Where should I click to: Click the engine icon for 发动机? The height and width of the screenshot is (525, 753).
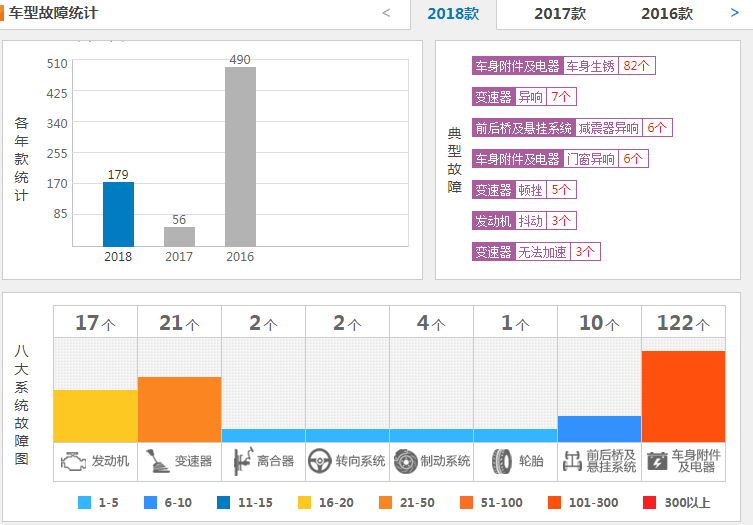(73, 462)
